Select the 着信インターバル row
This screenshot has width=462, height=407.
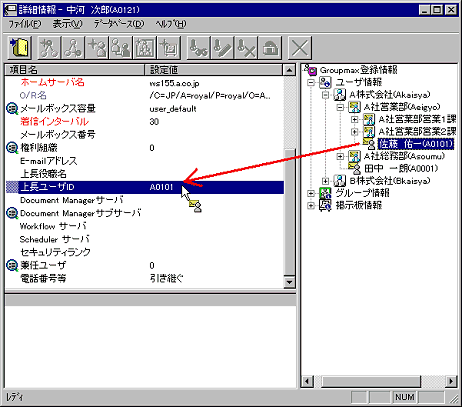click(x=145, y=122)
